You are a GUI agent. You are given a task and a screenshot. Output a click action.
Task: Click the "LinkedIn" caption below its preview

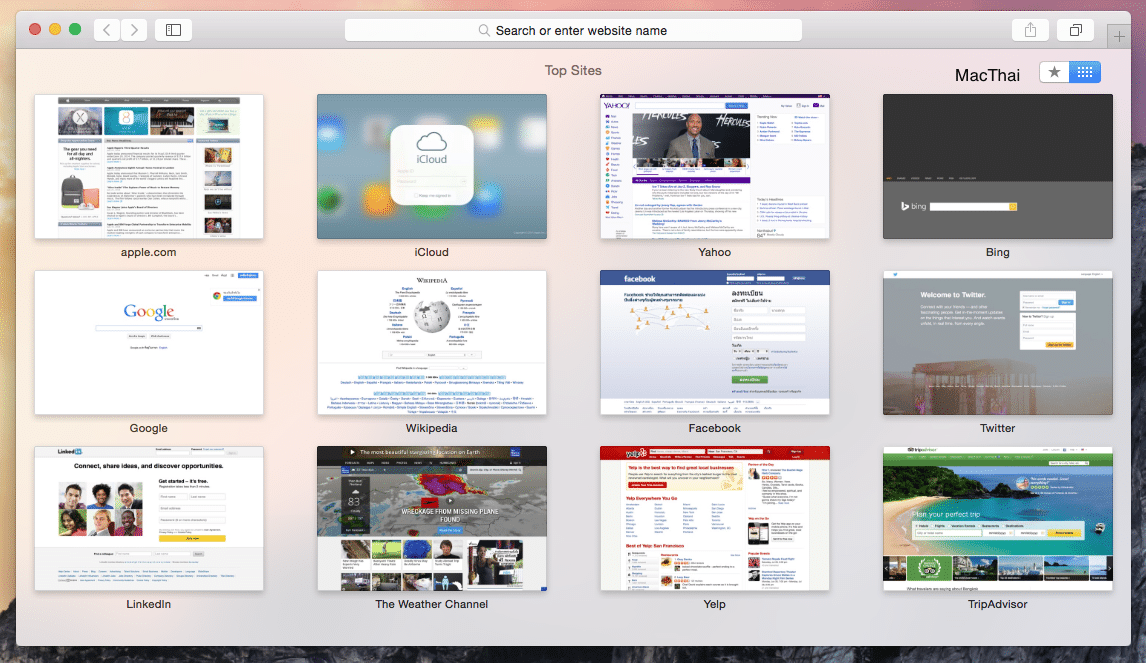(x=148, y=604)
